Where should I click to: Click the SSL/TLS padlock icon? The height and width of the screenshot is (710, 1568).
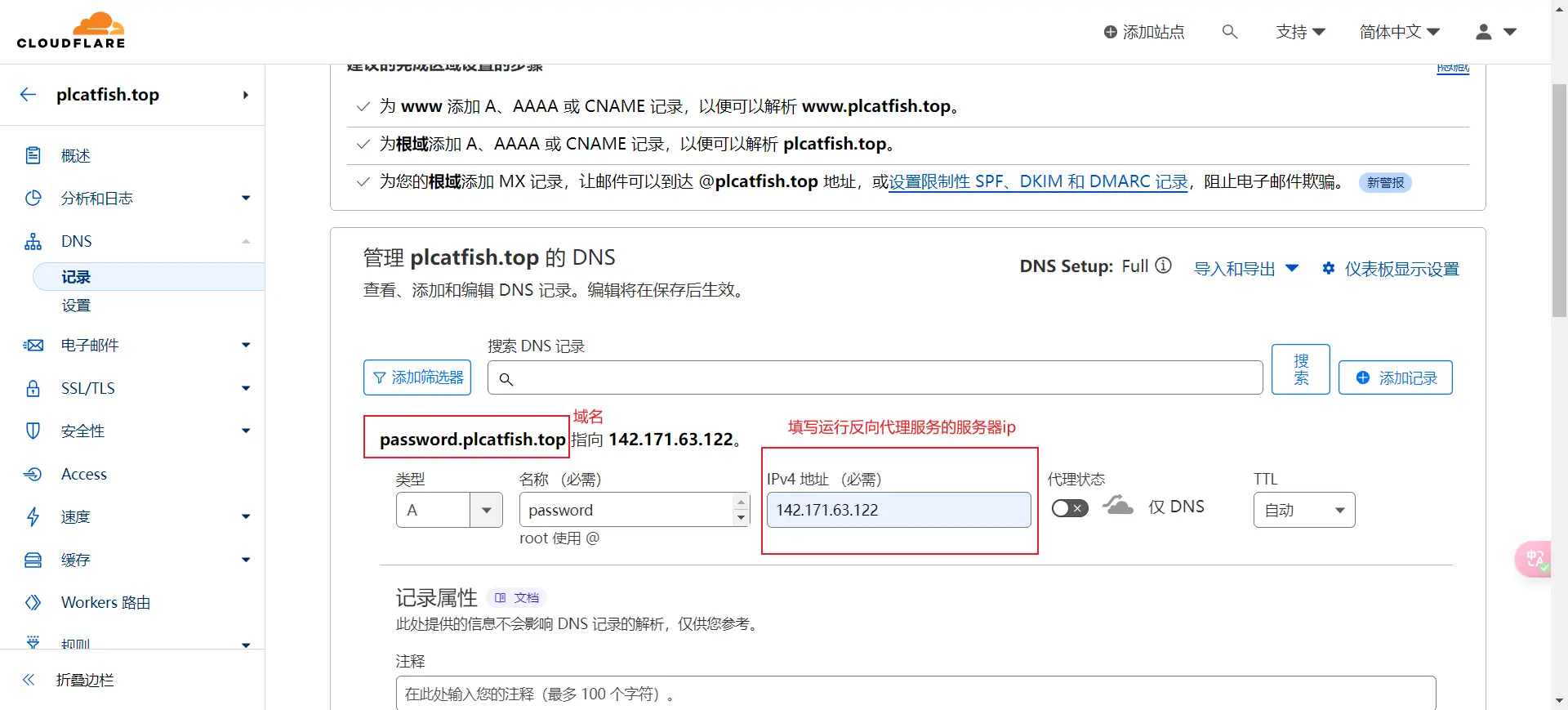33,388
